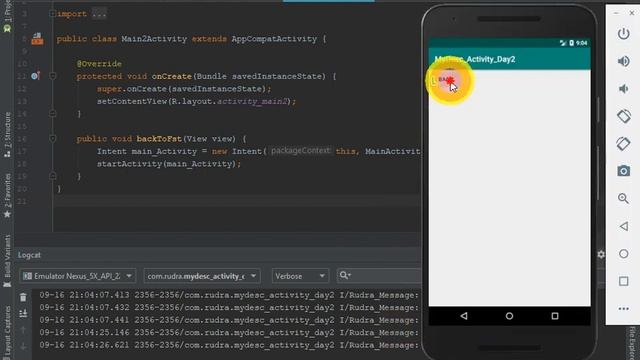Click the Main2Activity class name
The height and width of the screenshot is (360, 640).
tap(154, 39)
